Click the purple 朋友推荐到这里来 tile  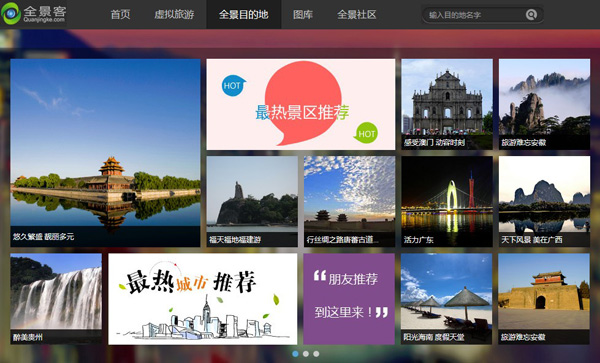point(349,299)
